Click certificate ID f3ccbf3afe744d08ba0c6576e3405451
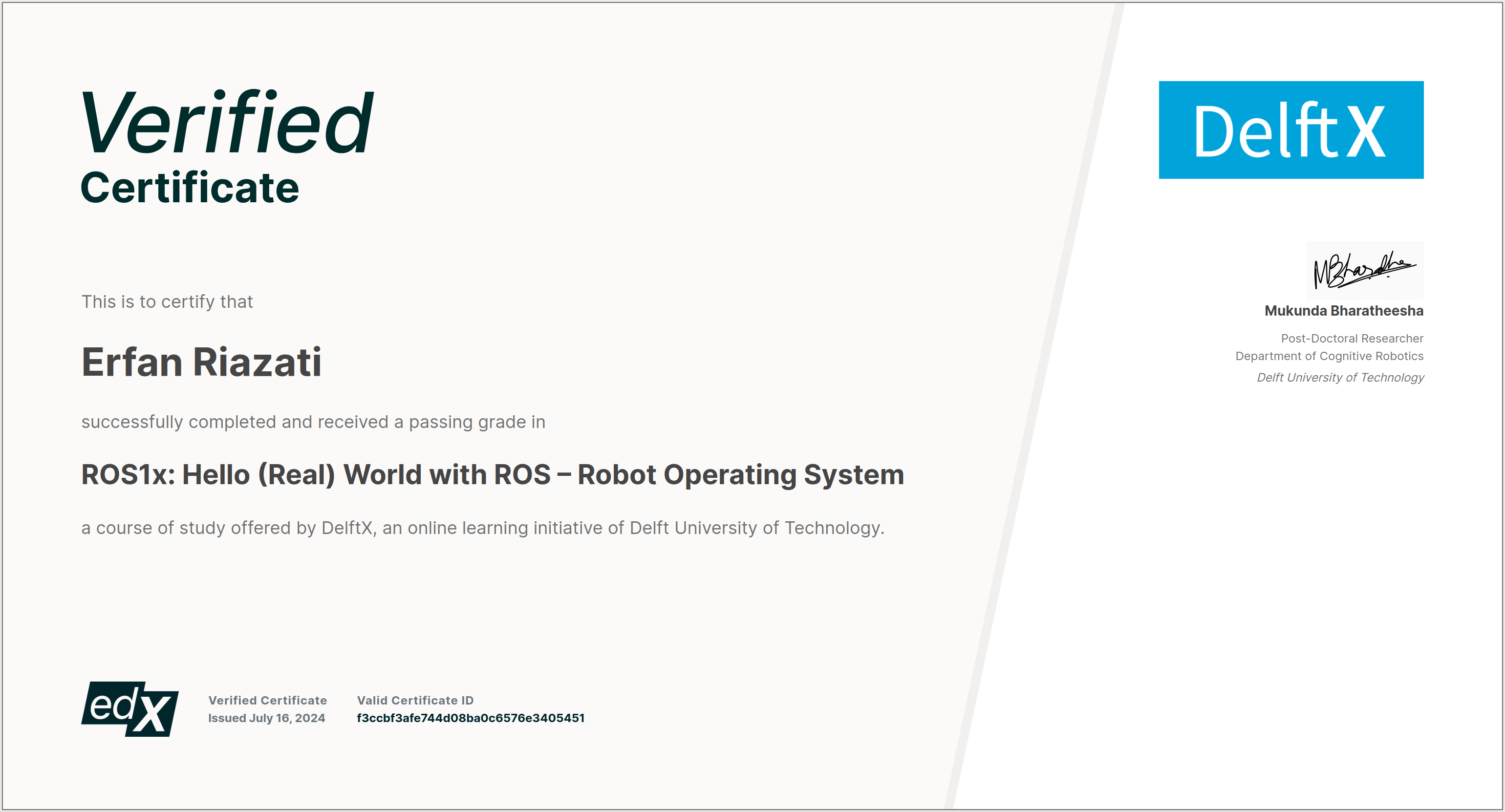 click(471, 718)
